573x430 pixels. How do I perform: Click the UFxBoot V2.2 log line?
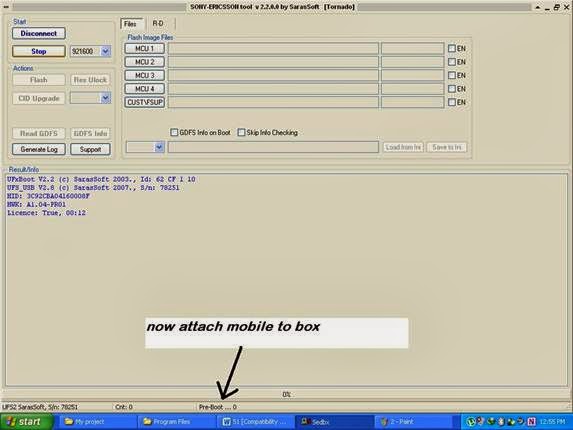101,179
